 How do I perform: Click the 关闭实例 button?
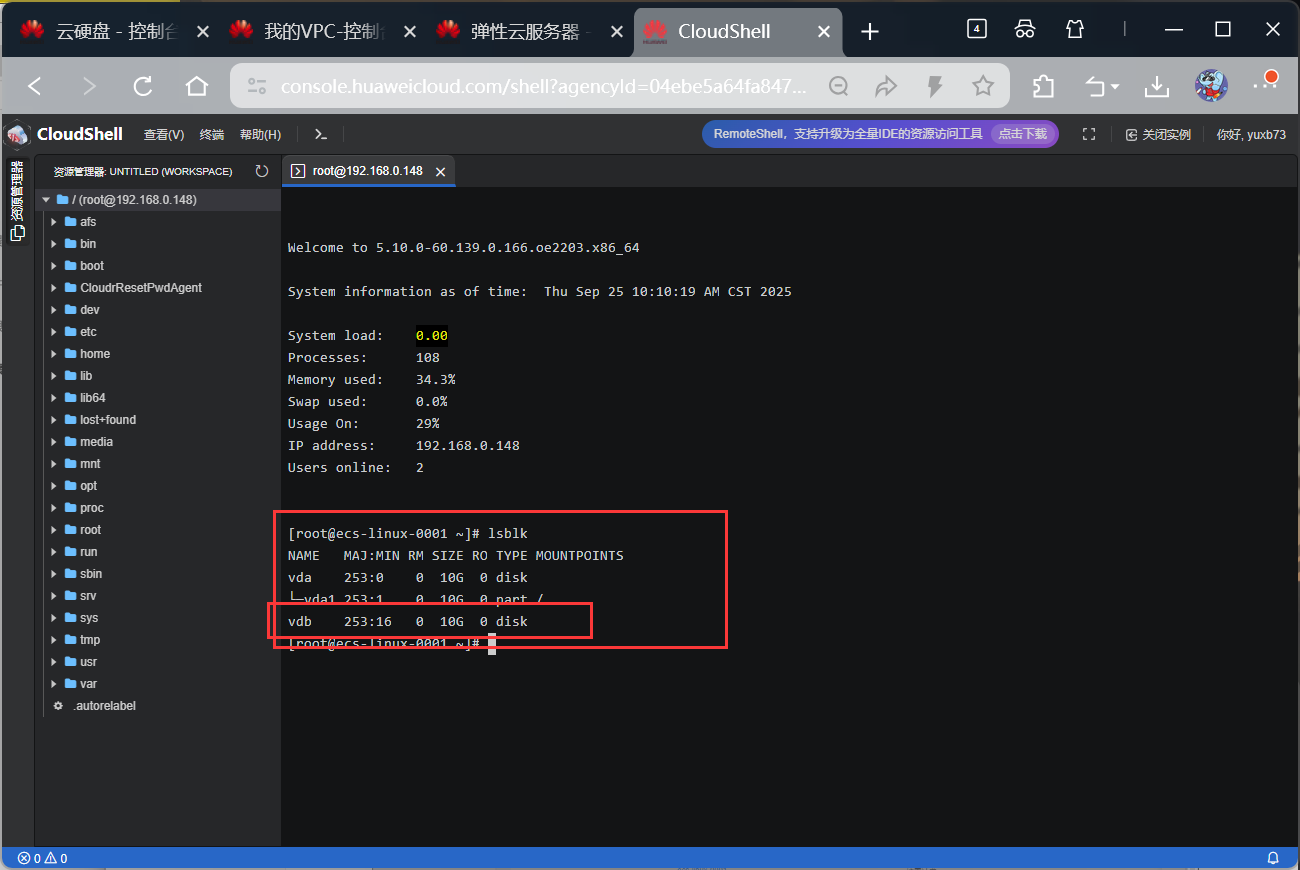point(1158,134)
